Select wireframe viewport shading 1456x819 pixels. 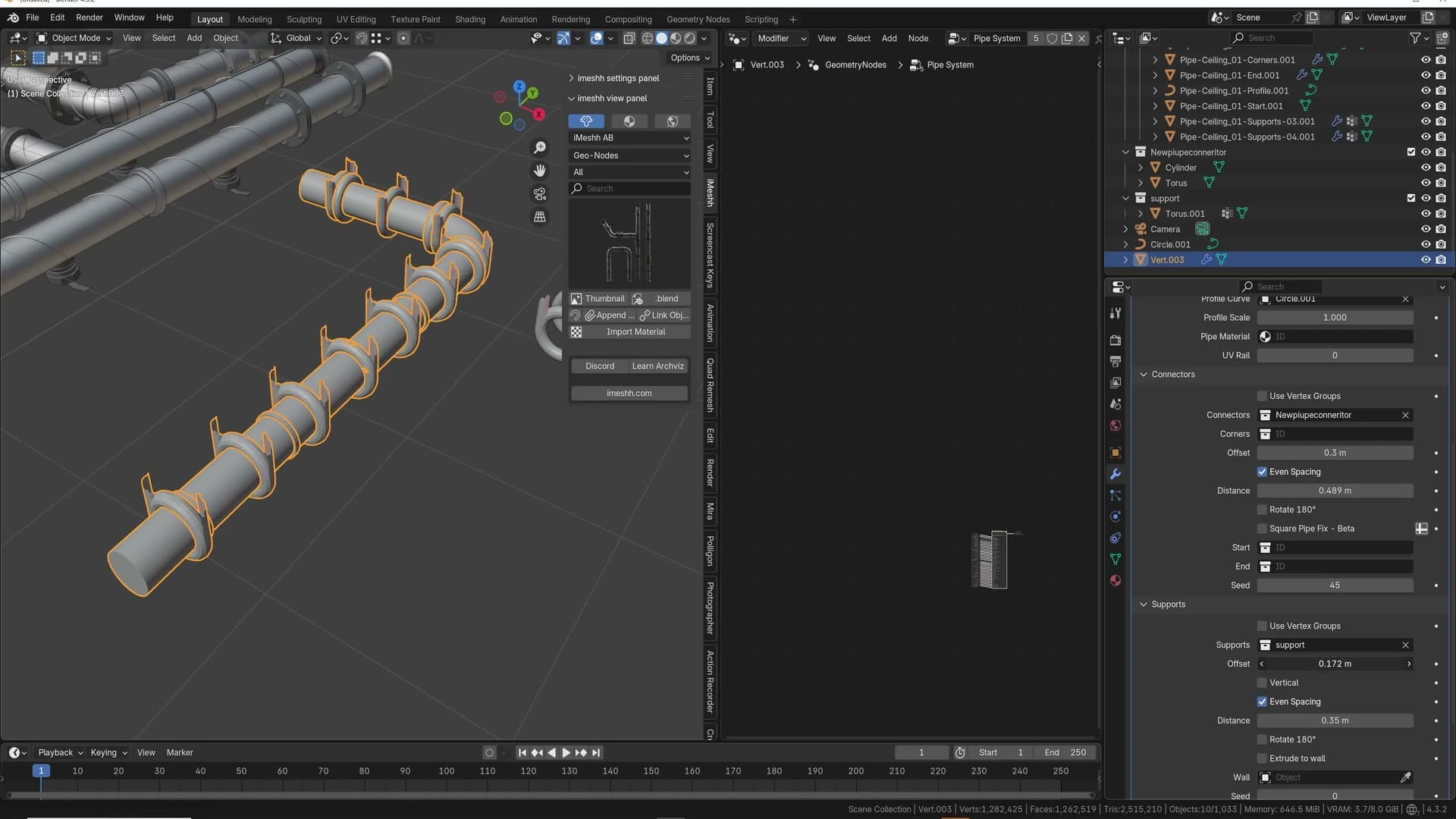(648, 38)
